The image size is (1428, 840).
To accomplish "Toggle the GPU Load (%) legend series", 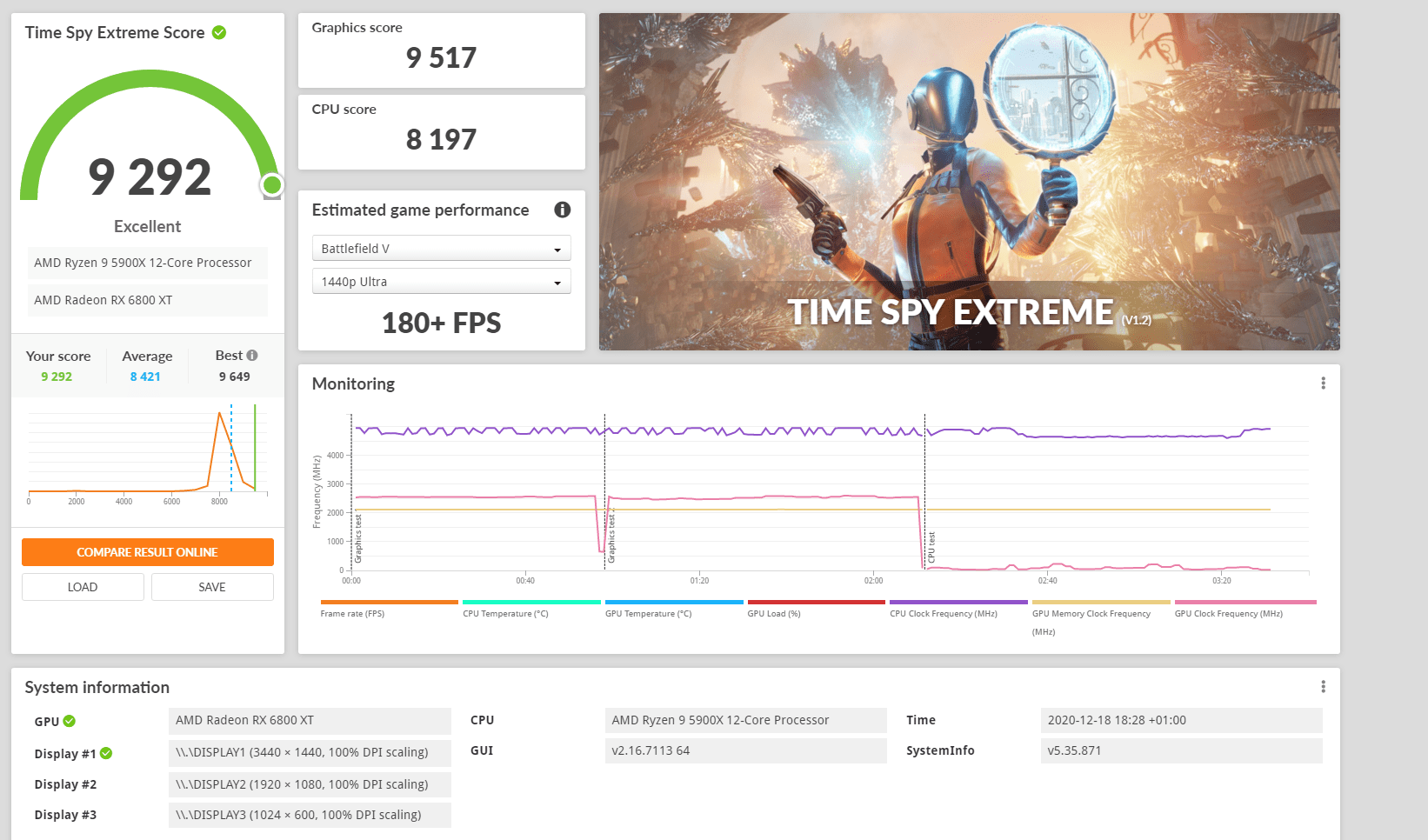I will 816,609.
